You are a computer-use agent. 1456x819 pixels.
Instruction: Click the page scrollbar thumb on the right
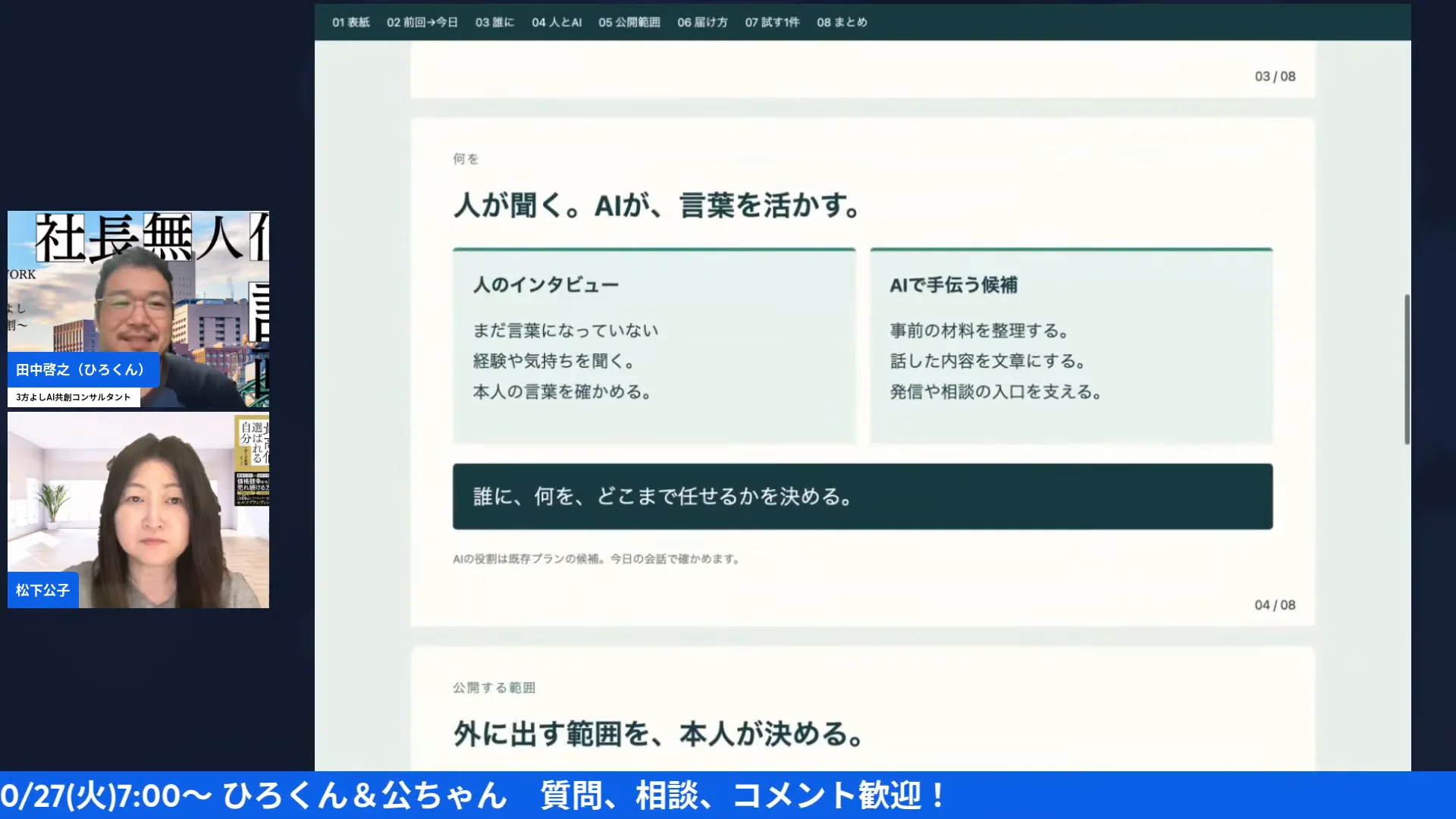point(1407,369)
